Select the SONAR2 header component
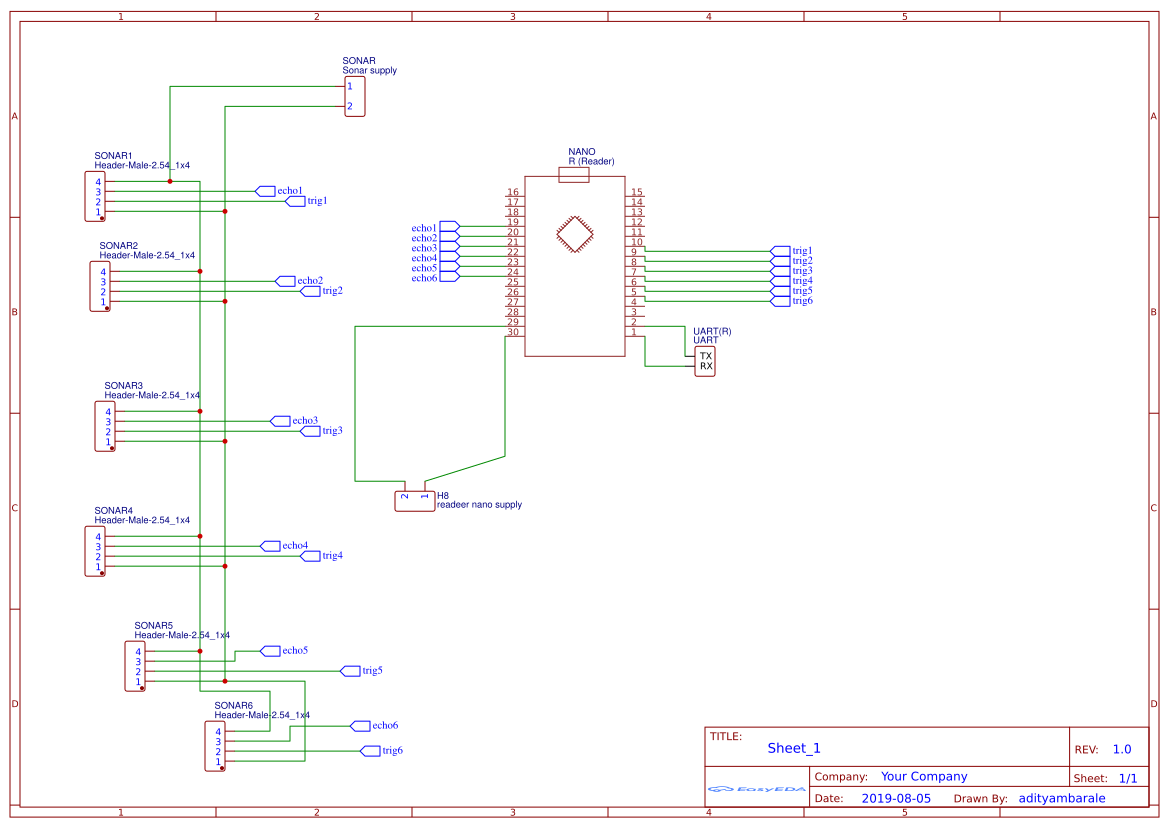This screenshot has height=828, width=1169. (100, 286)
